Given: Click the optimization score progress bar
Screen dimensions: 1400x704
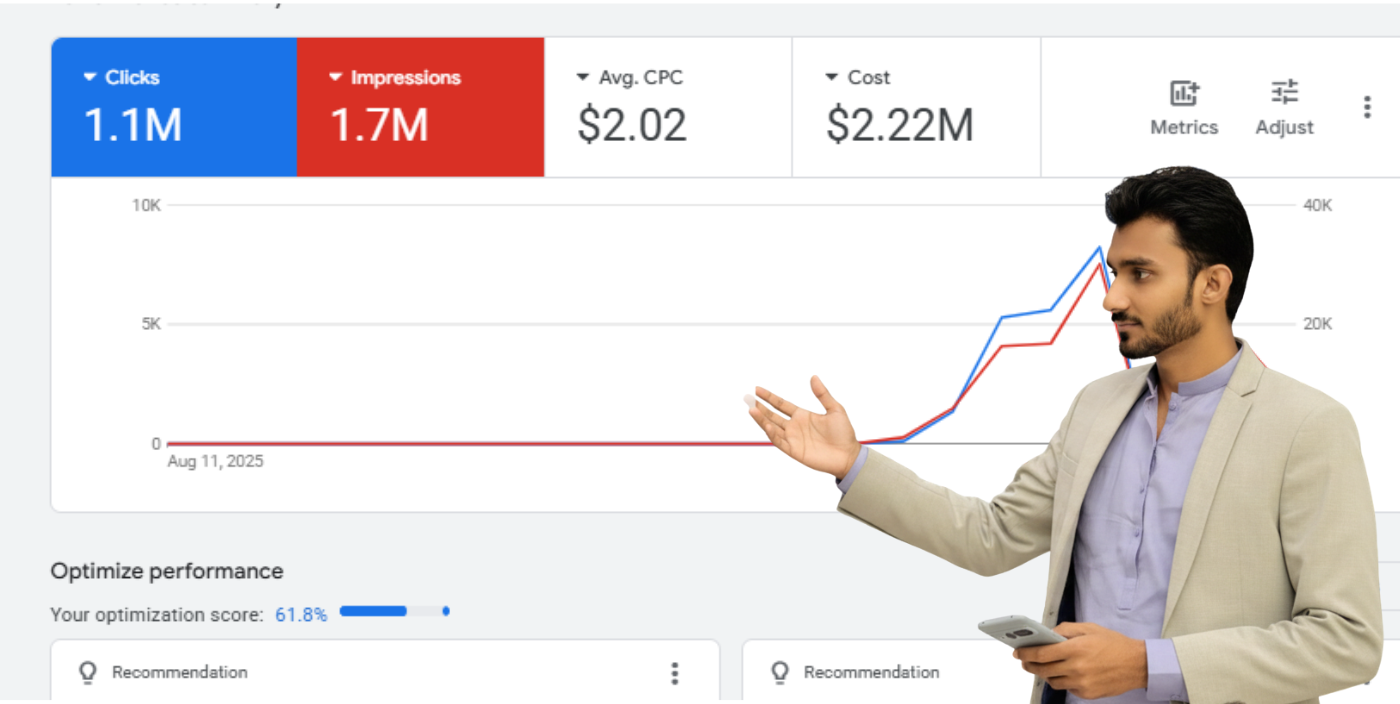Looking at the screenshot, I should click(x=393, y=611).
